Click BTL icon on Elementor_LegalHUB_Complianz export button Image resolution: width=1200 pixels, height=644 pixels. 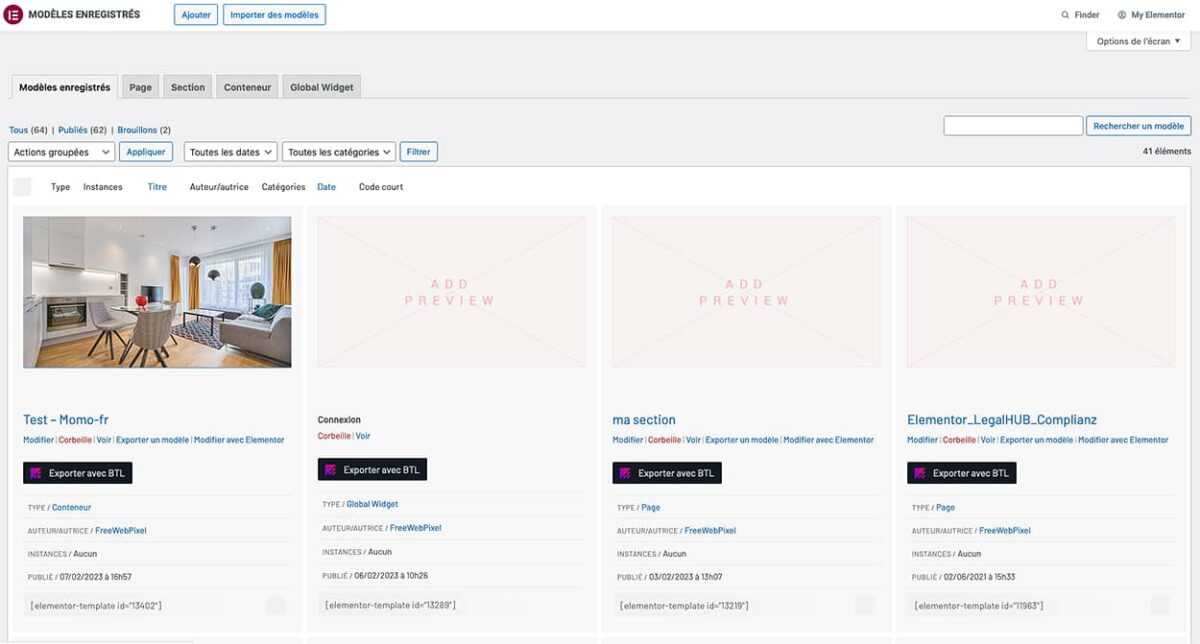coord(920,473)
